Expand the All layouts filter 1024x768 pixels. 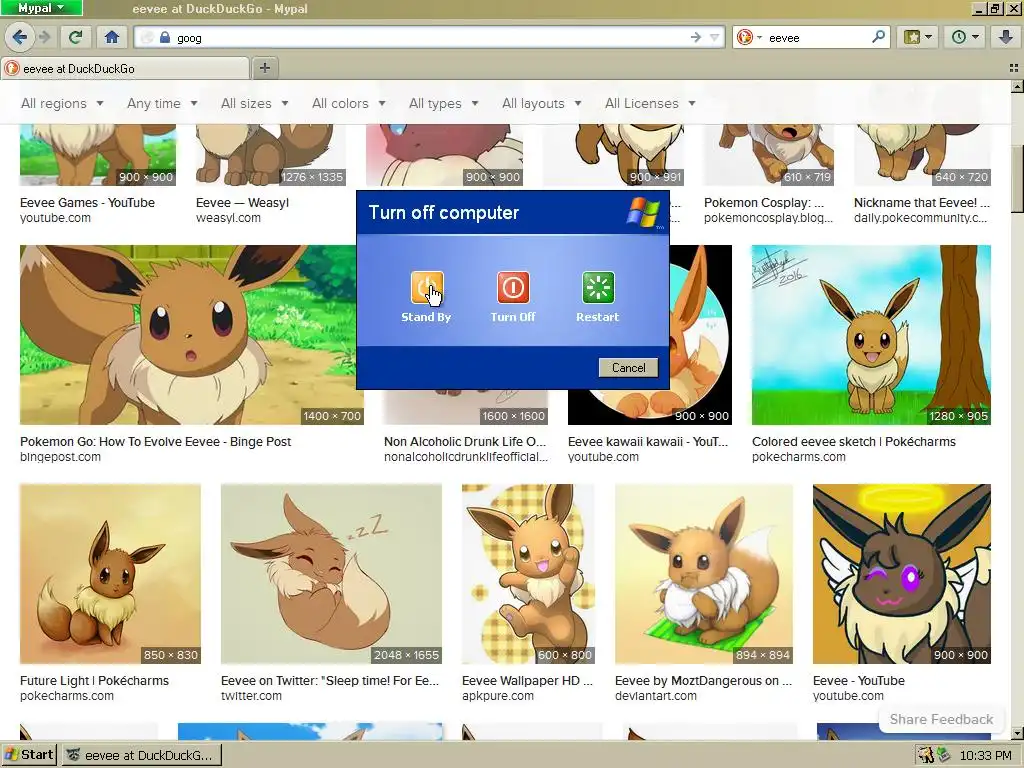541,103
